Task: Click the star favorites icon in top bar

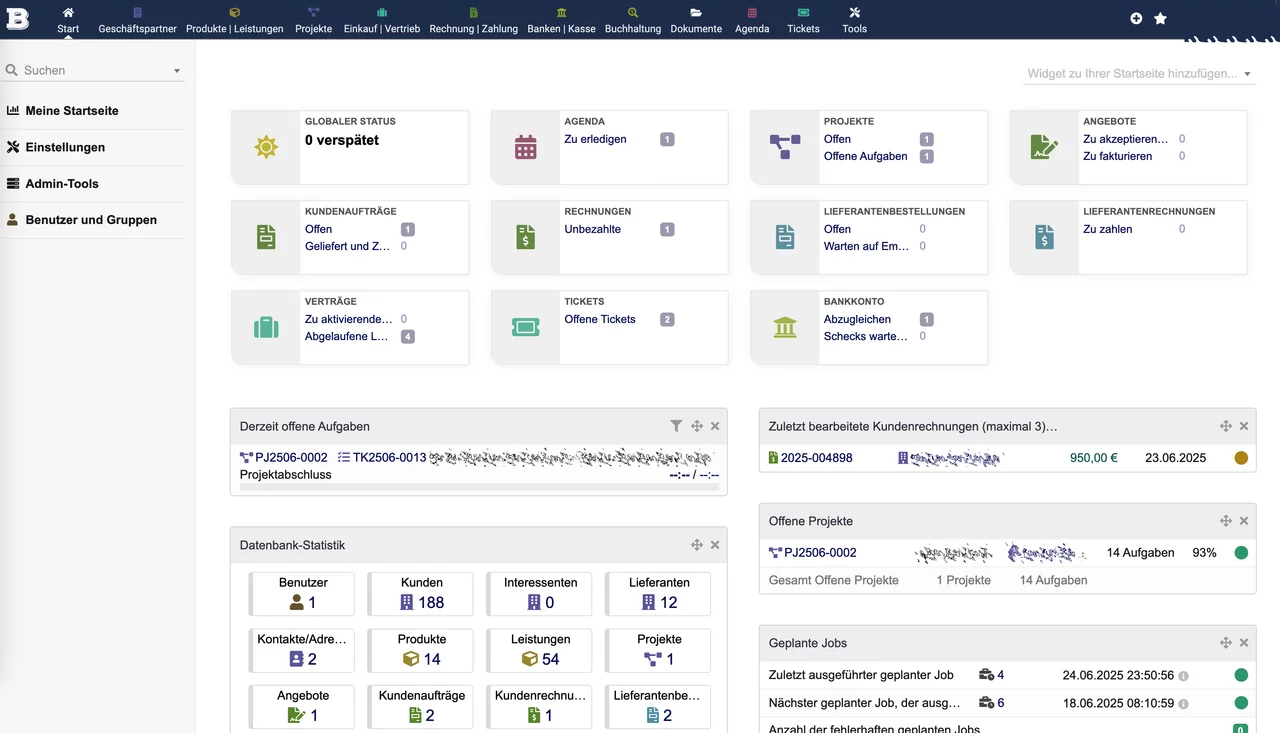Action: (x=1158, y=17)
